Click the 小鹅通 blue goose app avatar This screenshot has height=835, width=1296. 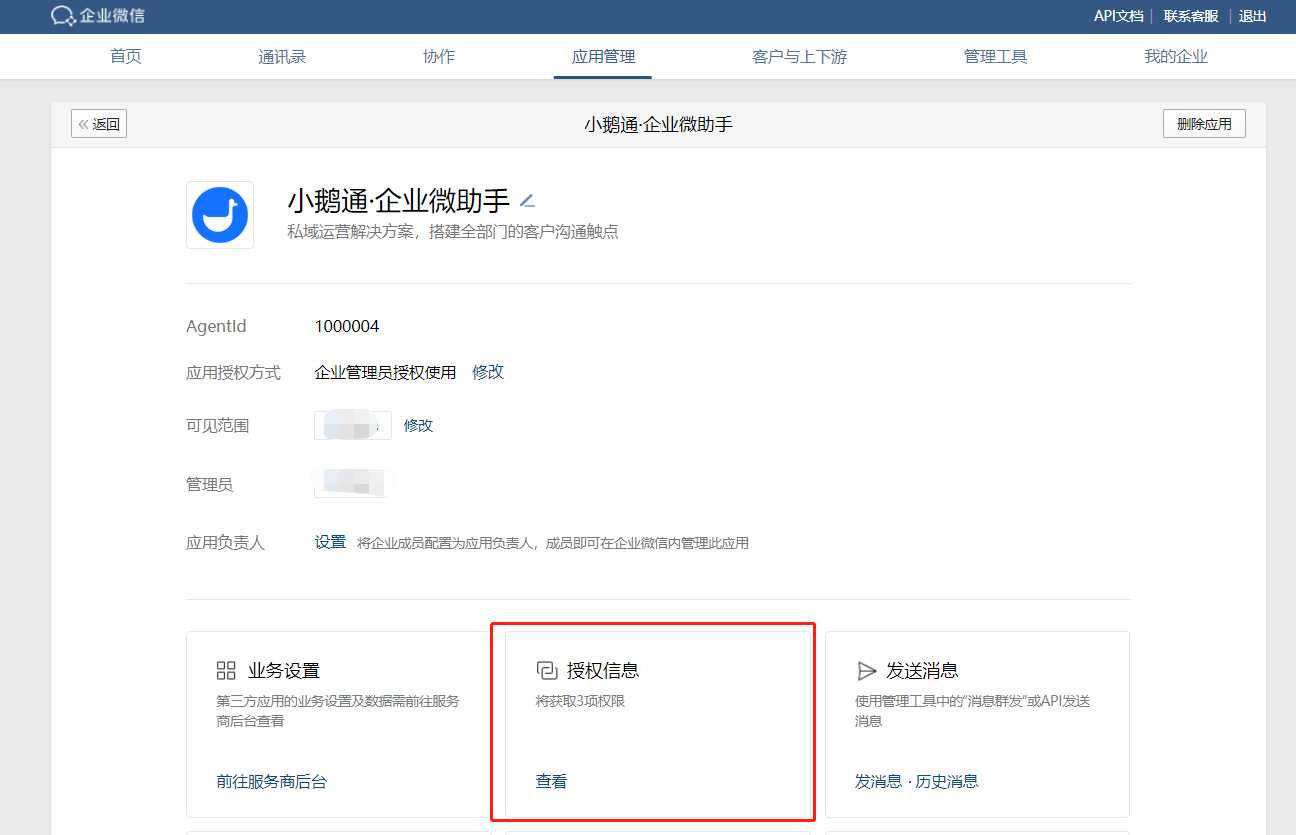click(x=220, y=215)
